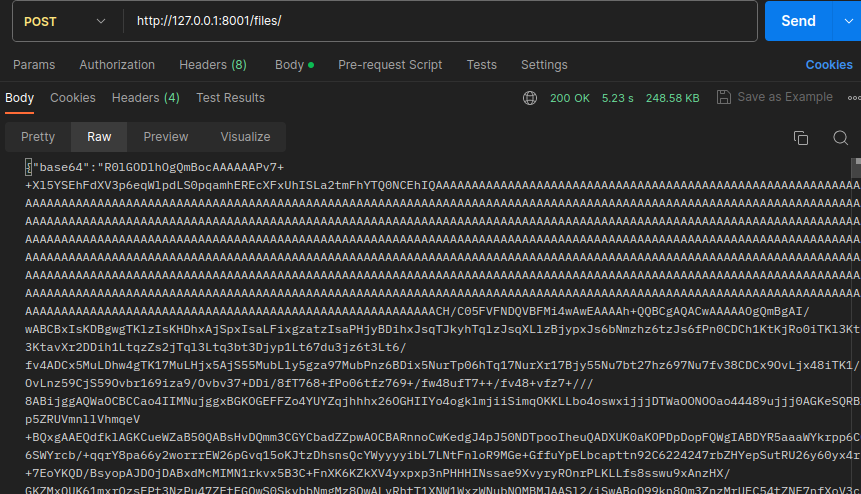Switch to request Headers (8) tab

[x=213, y=65]
